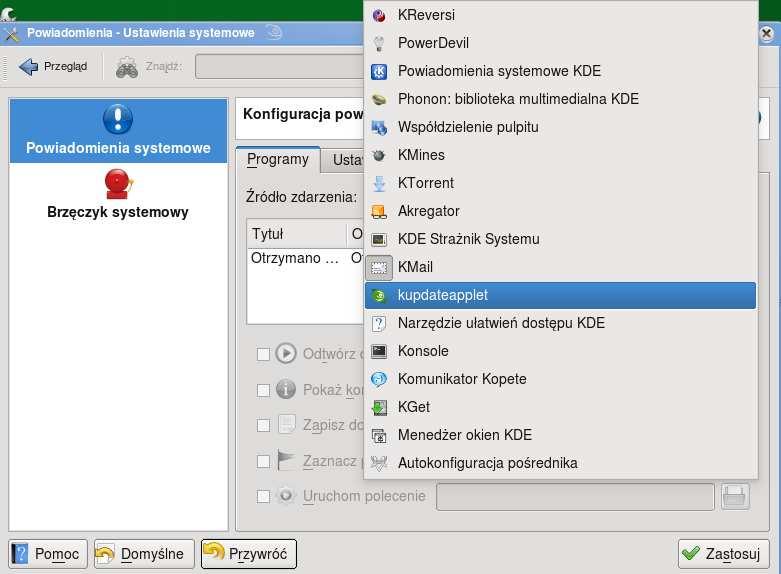Choose Komunikator Kopete from the list
This screenshot has width=781, height=574.
[560, 379]
